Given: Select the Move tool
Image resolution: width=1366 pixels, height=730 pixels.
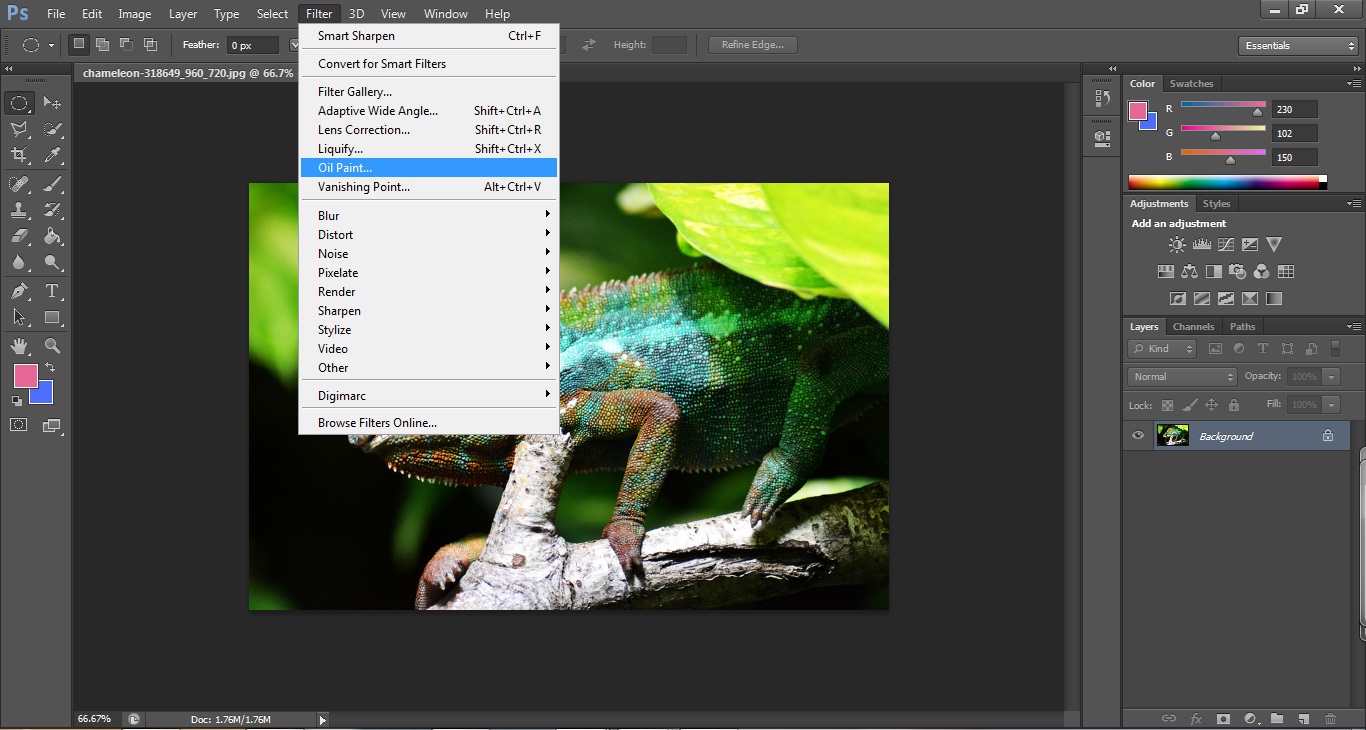Looking at the screenshot, I should click(x=52, y=102).
